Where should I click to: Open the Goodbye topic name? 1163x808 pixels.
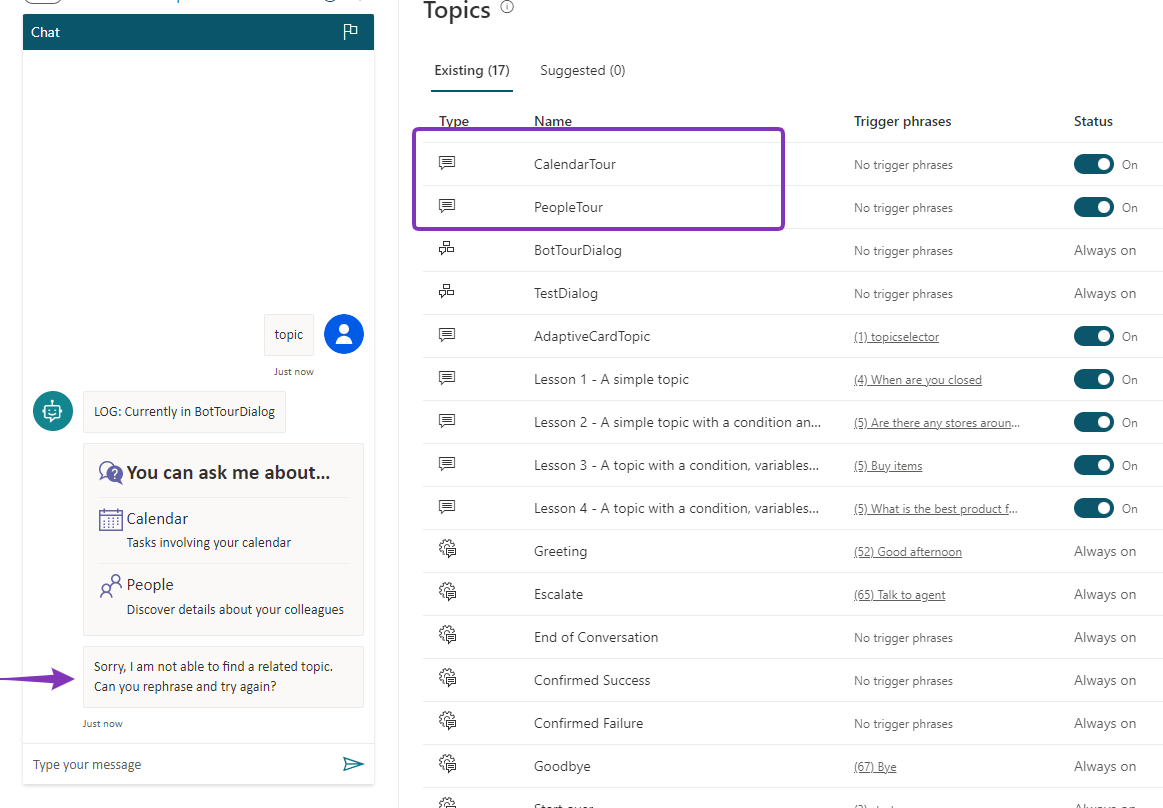click(562, 766)
